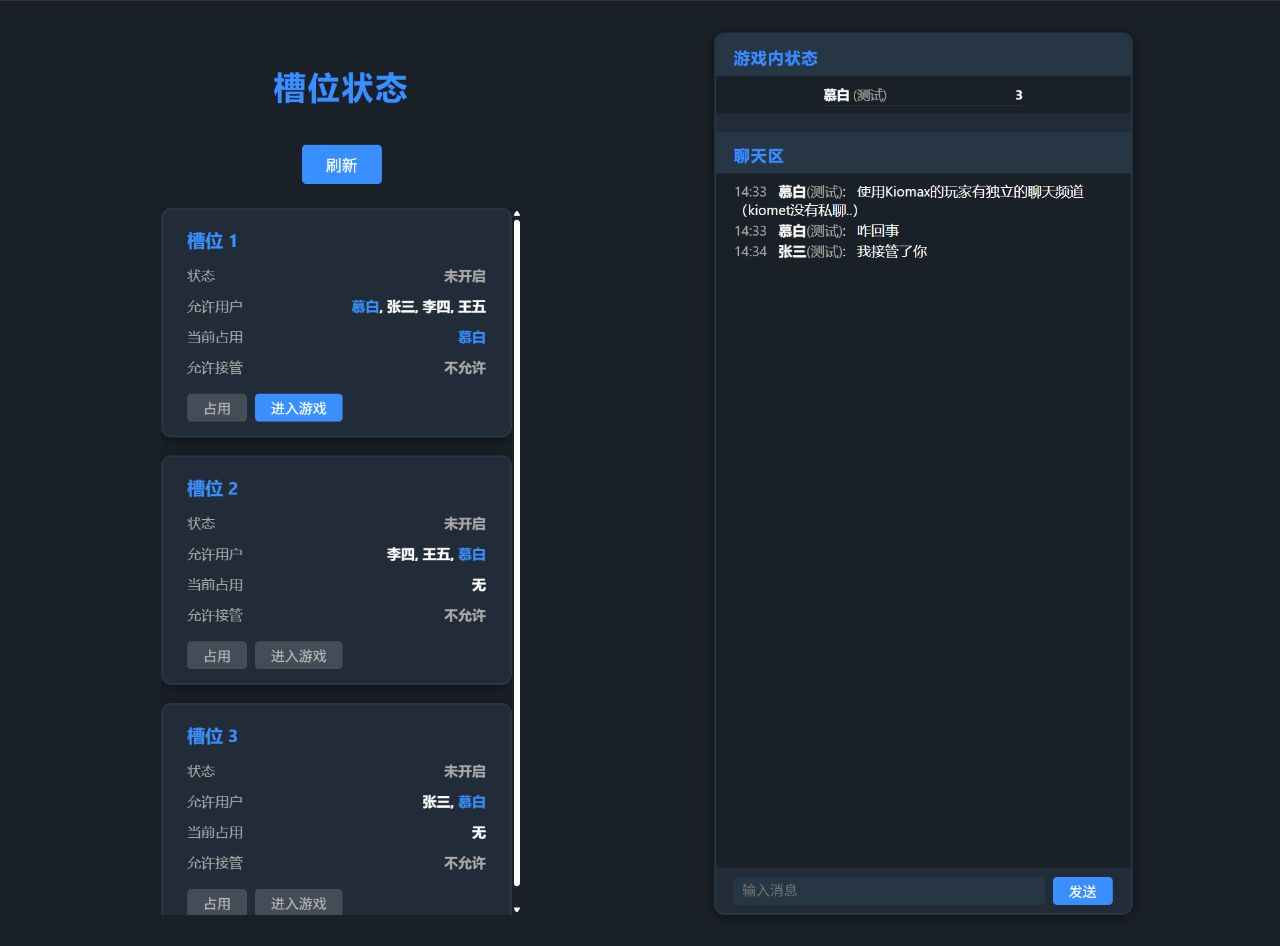This screenshot has height=946, width=1280.
Task: Click the scrollbar up arrow of slot list
Action: (517, 213)
